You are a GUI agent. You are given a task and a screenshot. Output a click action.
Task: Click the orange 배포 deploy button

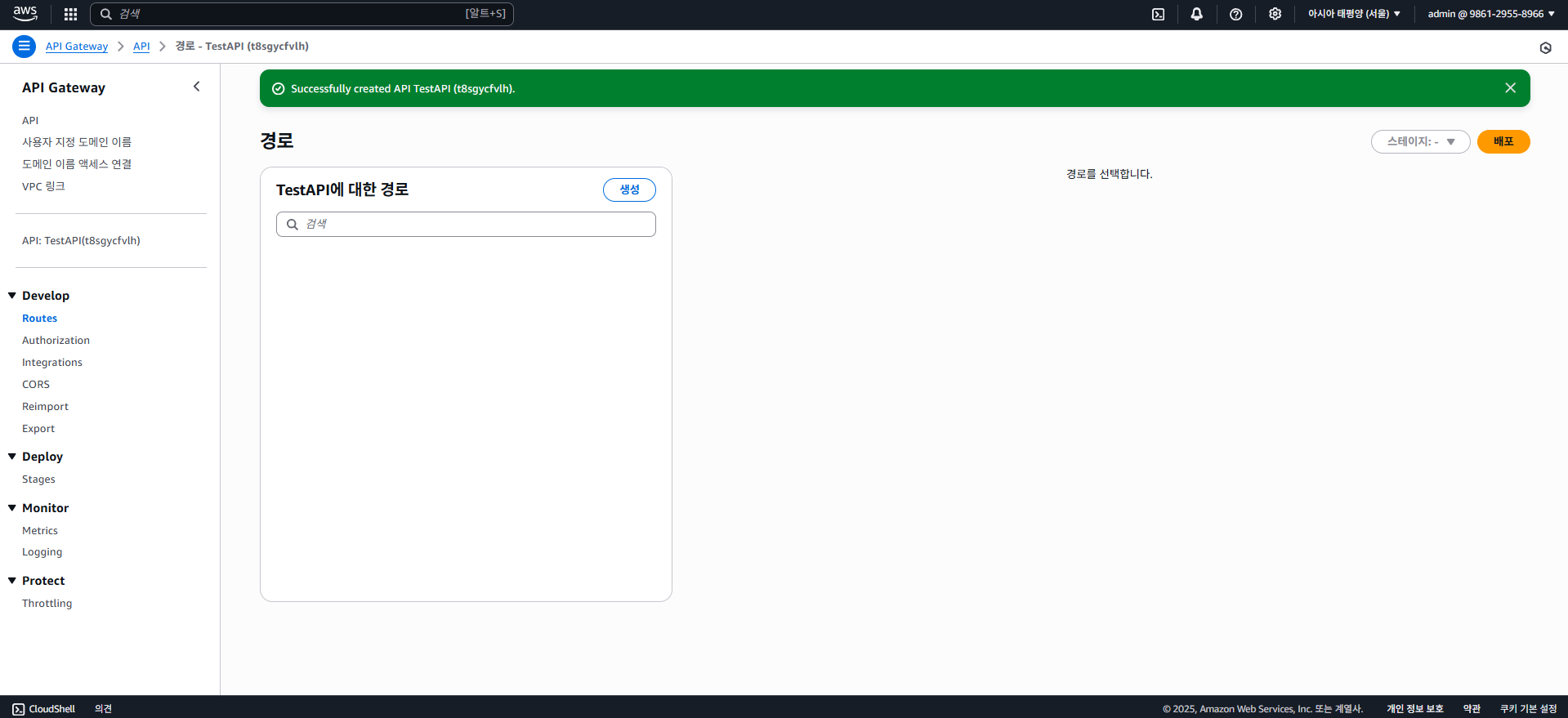tap(1503, 141)
